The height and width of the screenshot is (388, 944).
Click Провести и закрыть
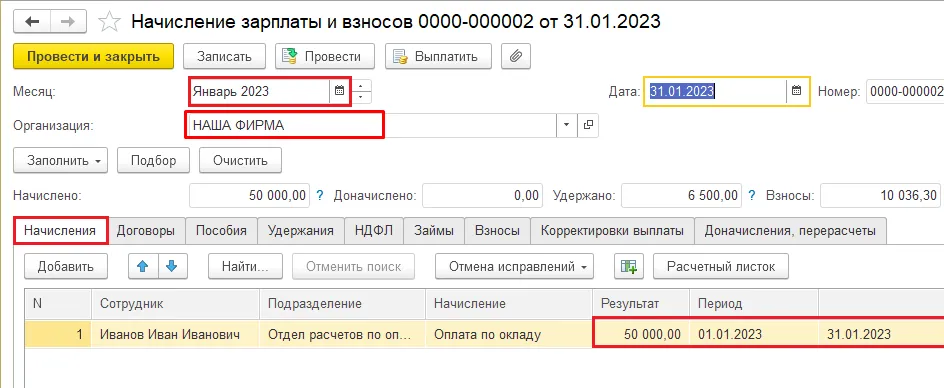click(93, 57)
